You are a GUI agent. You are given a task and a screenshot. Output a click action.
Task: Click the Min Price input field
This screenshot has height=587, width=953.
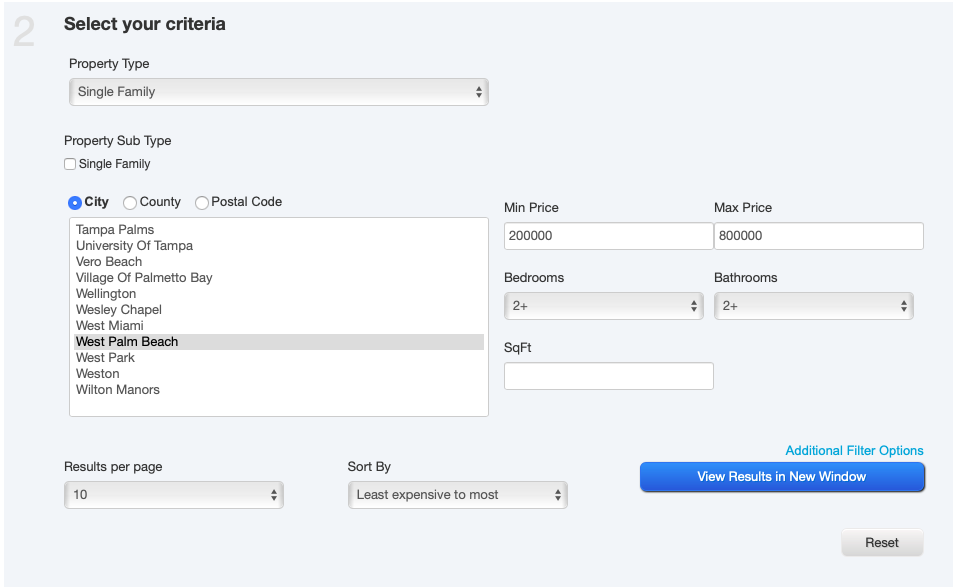coord(608,236)
